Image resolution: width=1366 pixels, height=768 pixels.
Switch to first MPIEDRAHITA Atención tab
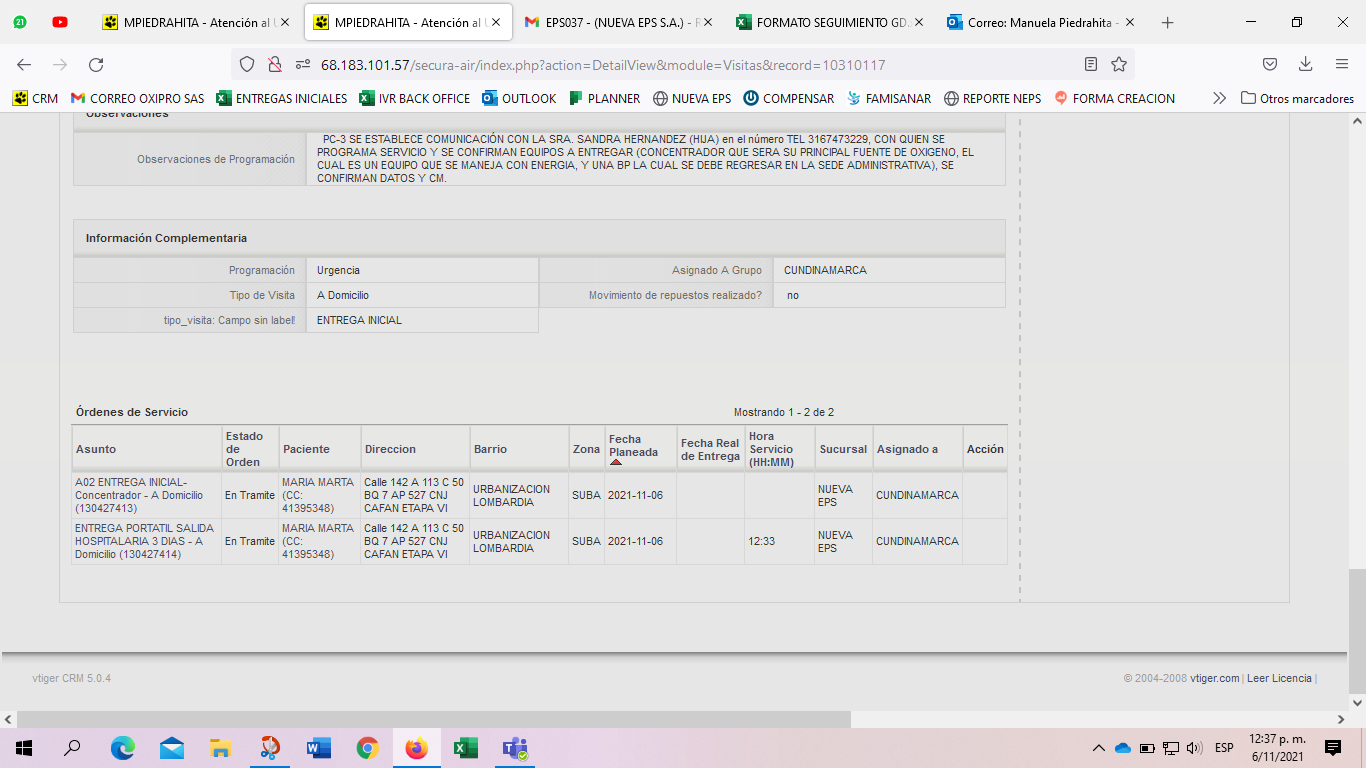coord(196,22)
